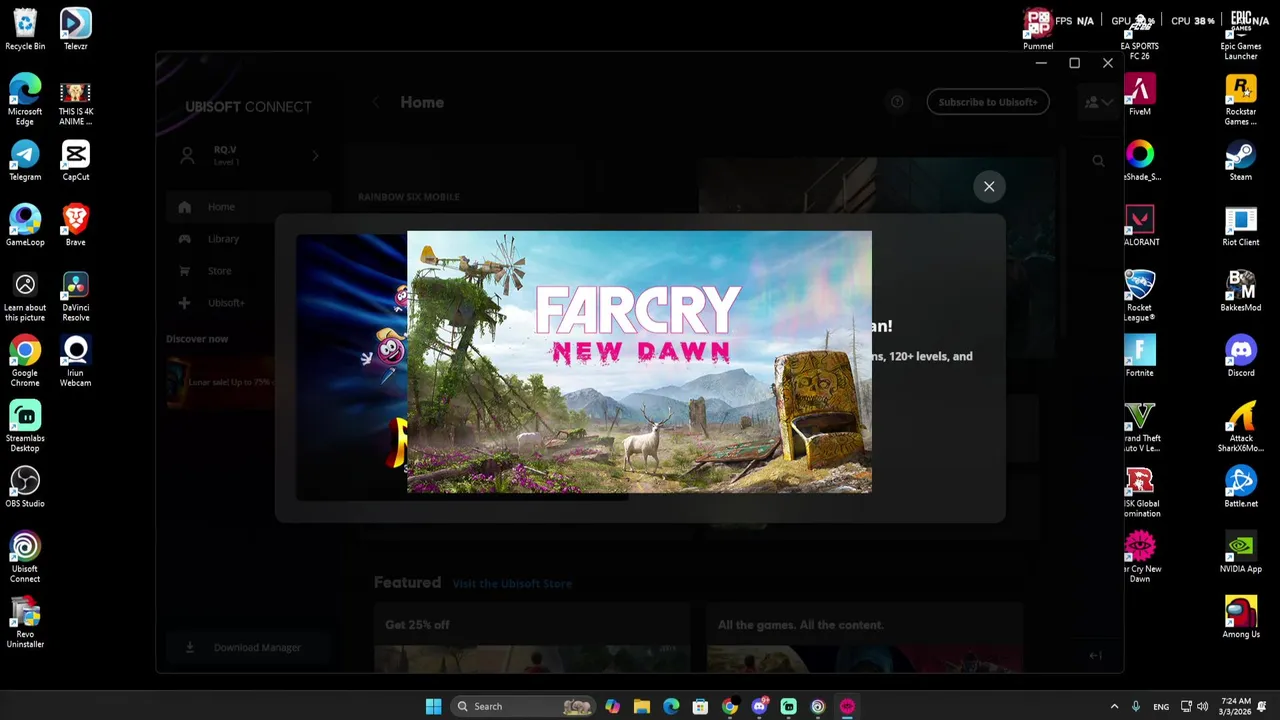The image size is (1280, 720).
Task: Open the Streamlabs Desktop shortcut
Action: click(x=25, y=427)
